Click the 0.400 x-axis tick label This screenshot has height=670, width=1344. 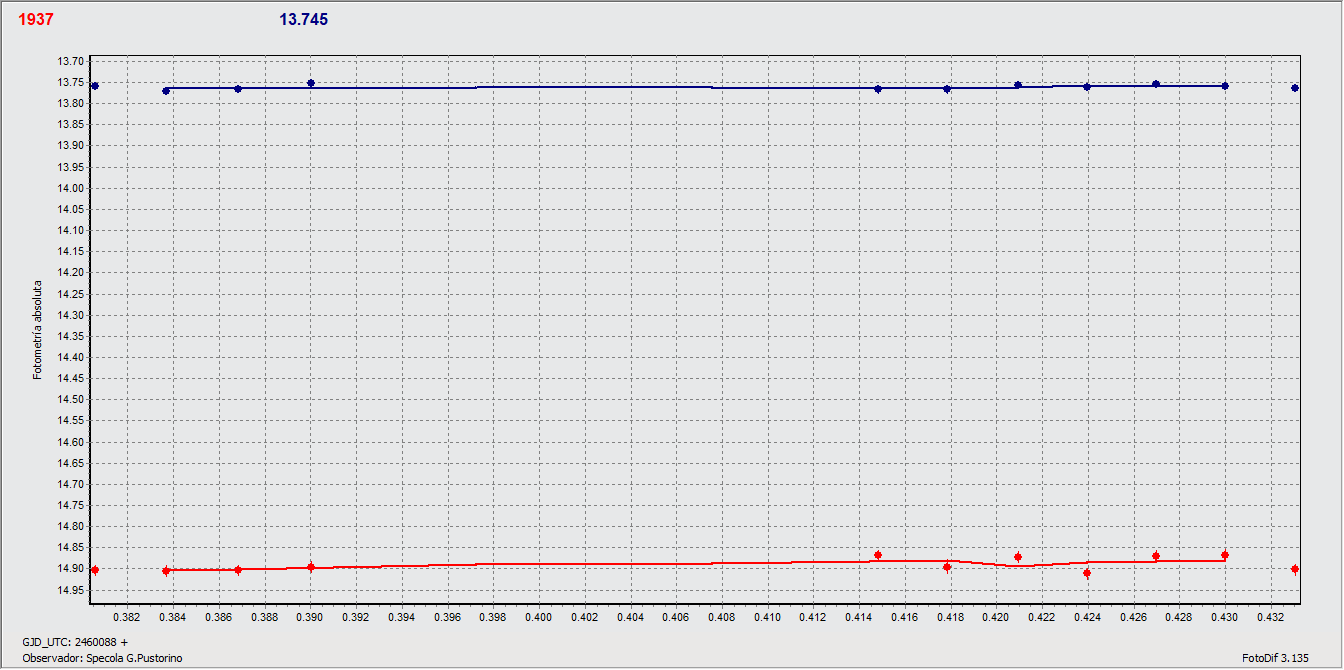point(539,618)
